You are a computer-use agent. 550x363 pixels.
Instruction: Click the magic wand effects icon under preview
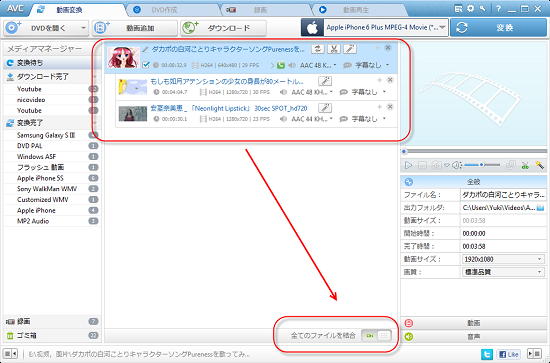pyautogui.click(x=539, y=165)
